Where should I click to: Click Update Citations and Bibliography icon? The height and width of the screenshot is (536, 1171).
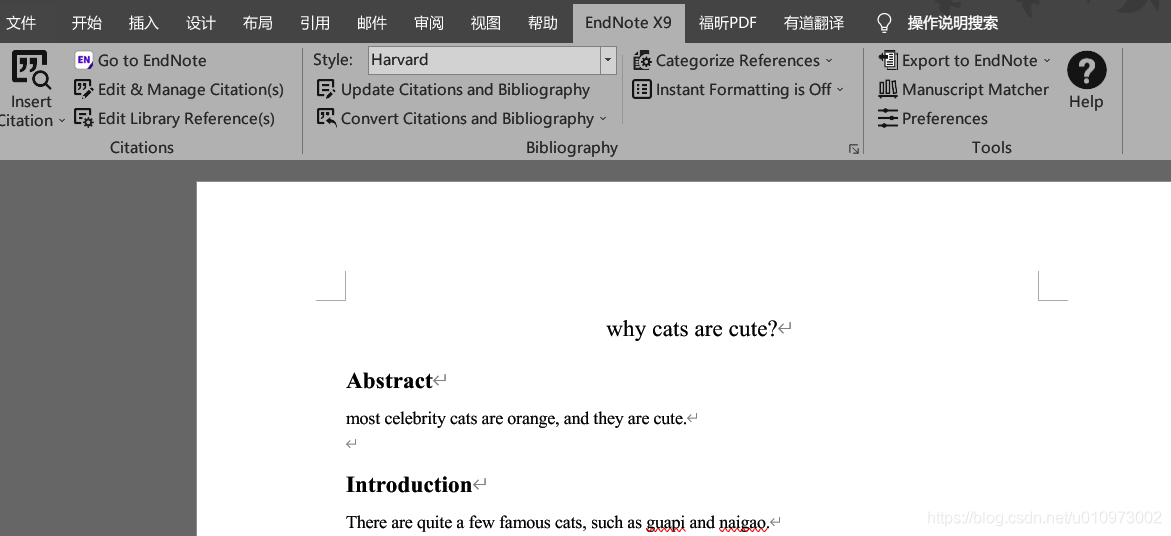[x=326, y=90]
